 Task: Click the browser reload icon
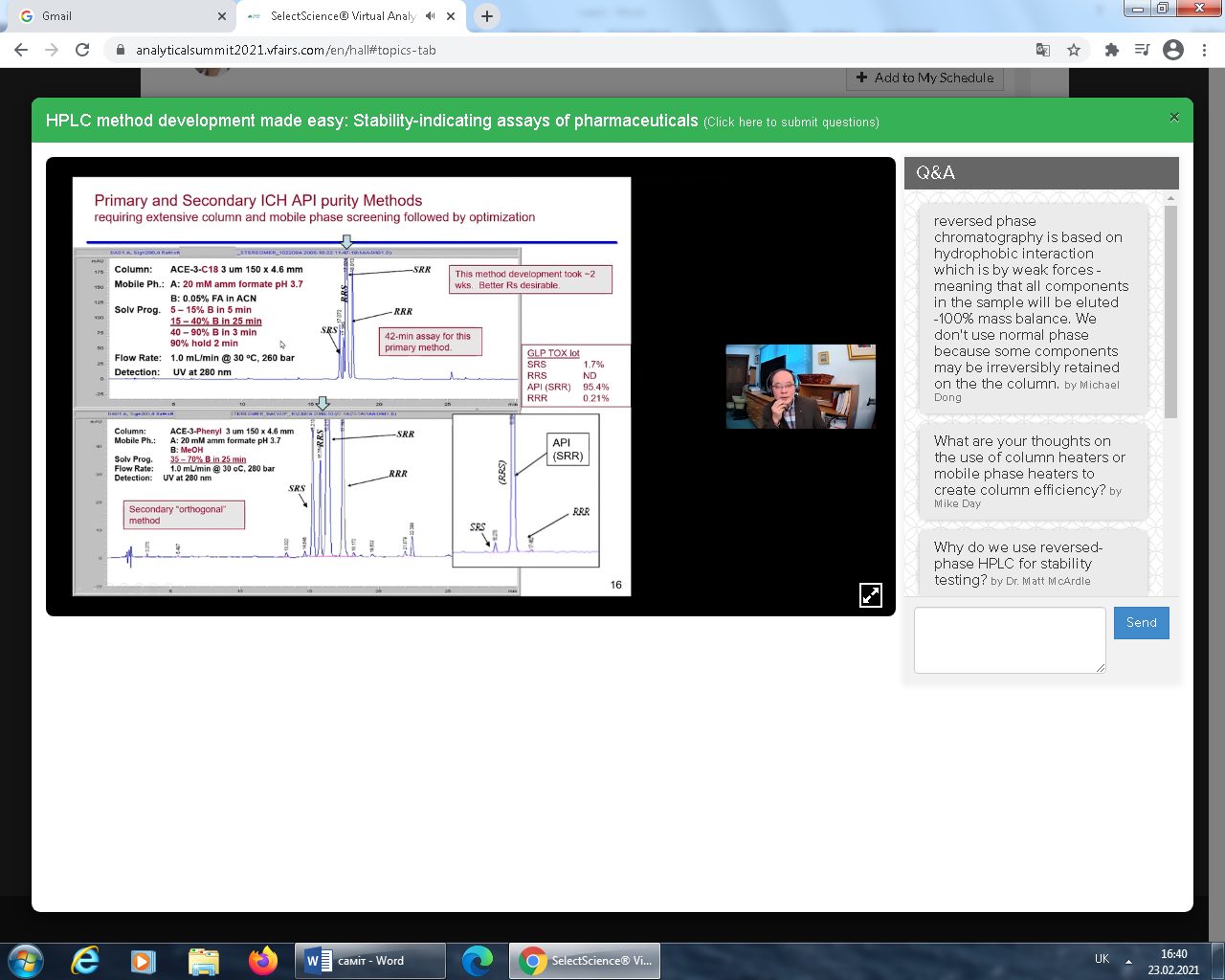[82, 50]
